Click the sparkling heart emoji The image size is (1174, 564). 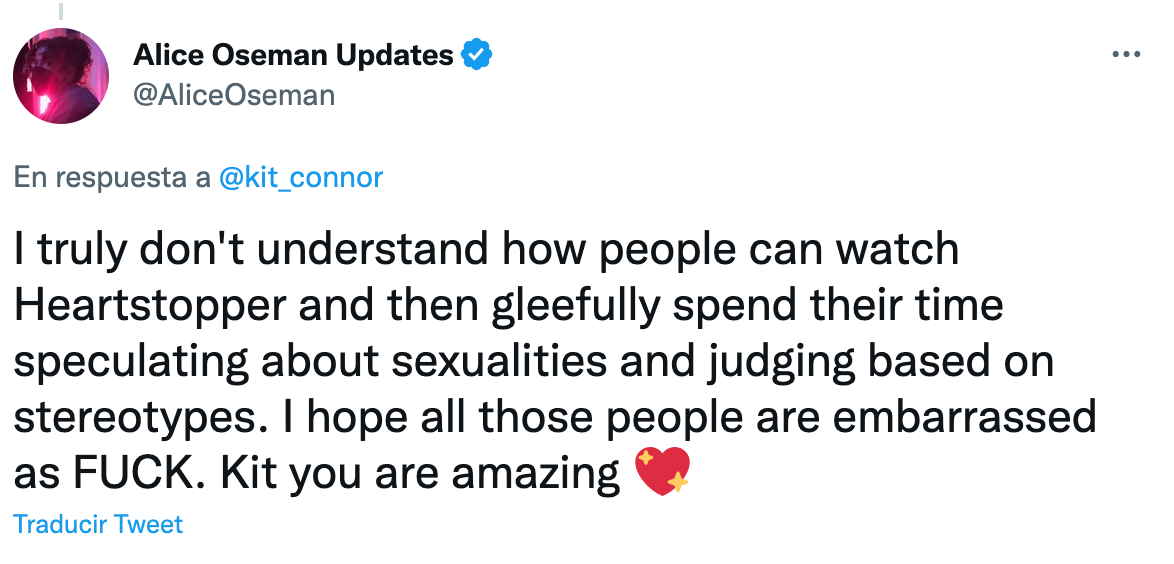663,471
